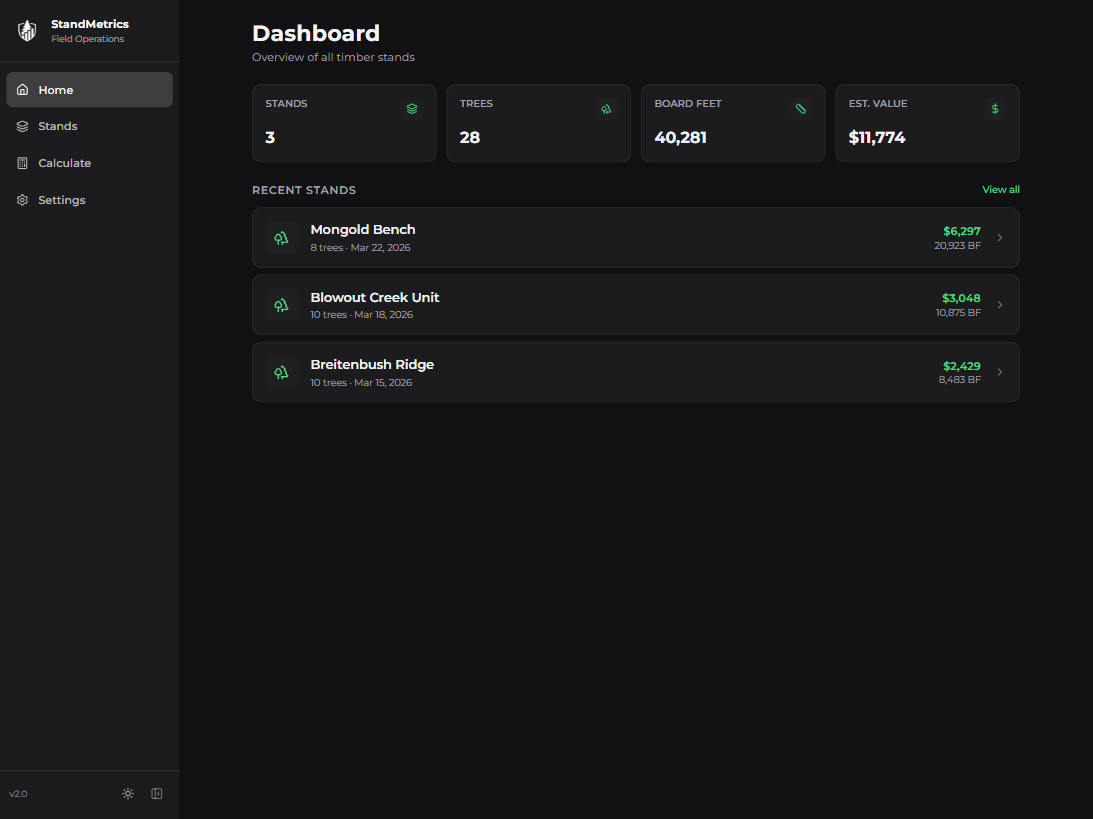
Task: Collapse the sidebar panel
Action: point(157,794)
